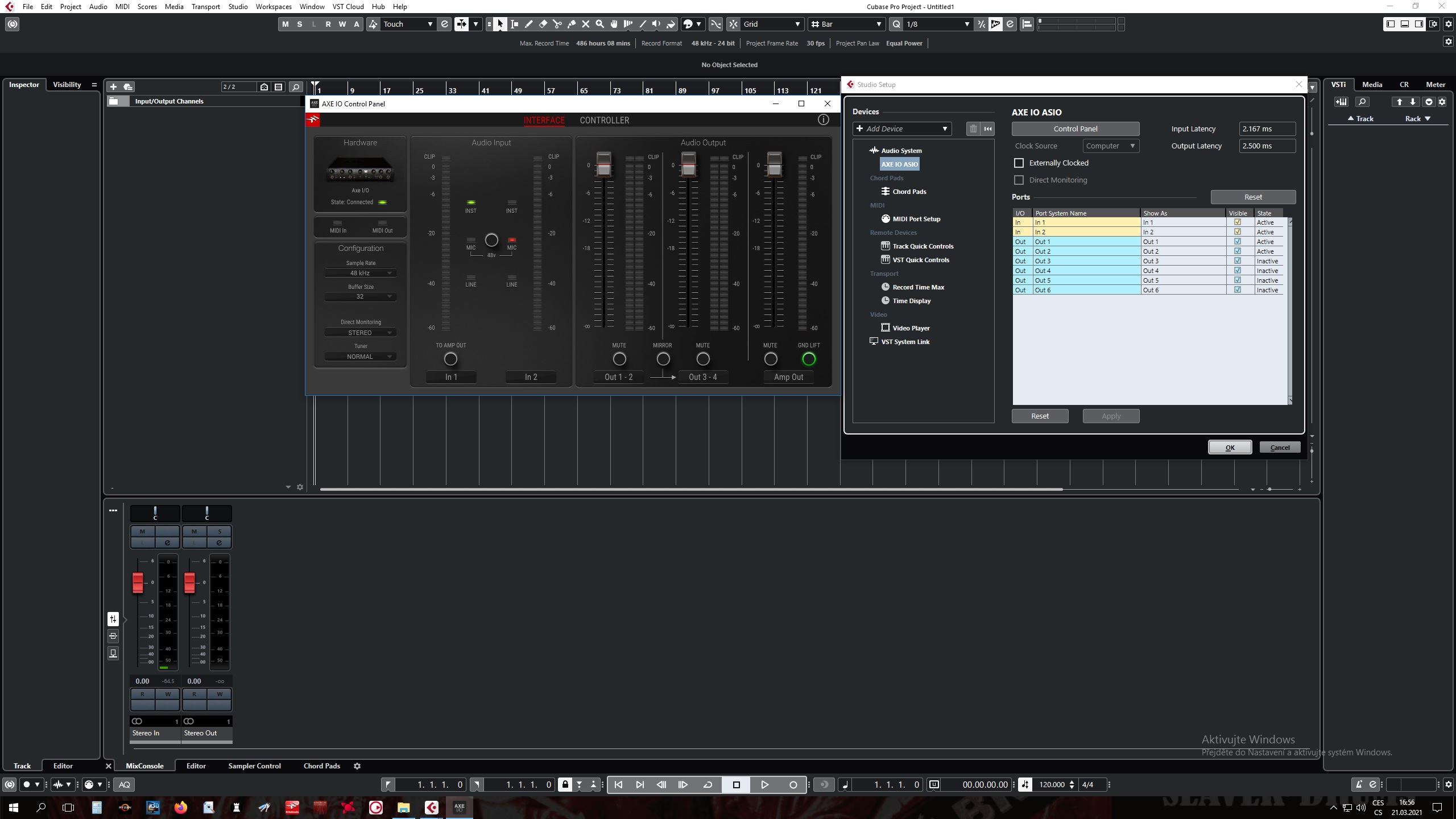Open the Tuner NORMAL dropdown
The height and width of the screenshot is (819, 1456).
click(360, 357)
